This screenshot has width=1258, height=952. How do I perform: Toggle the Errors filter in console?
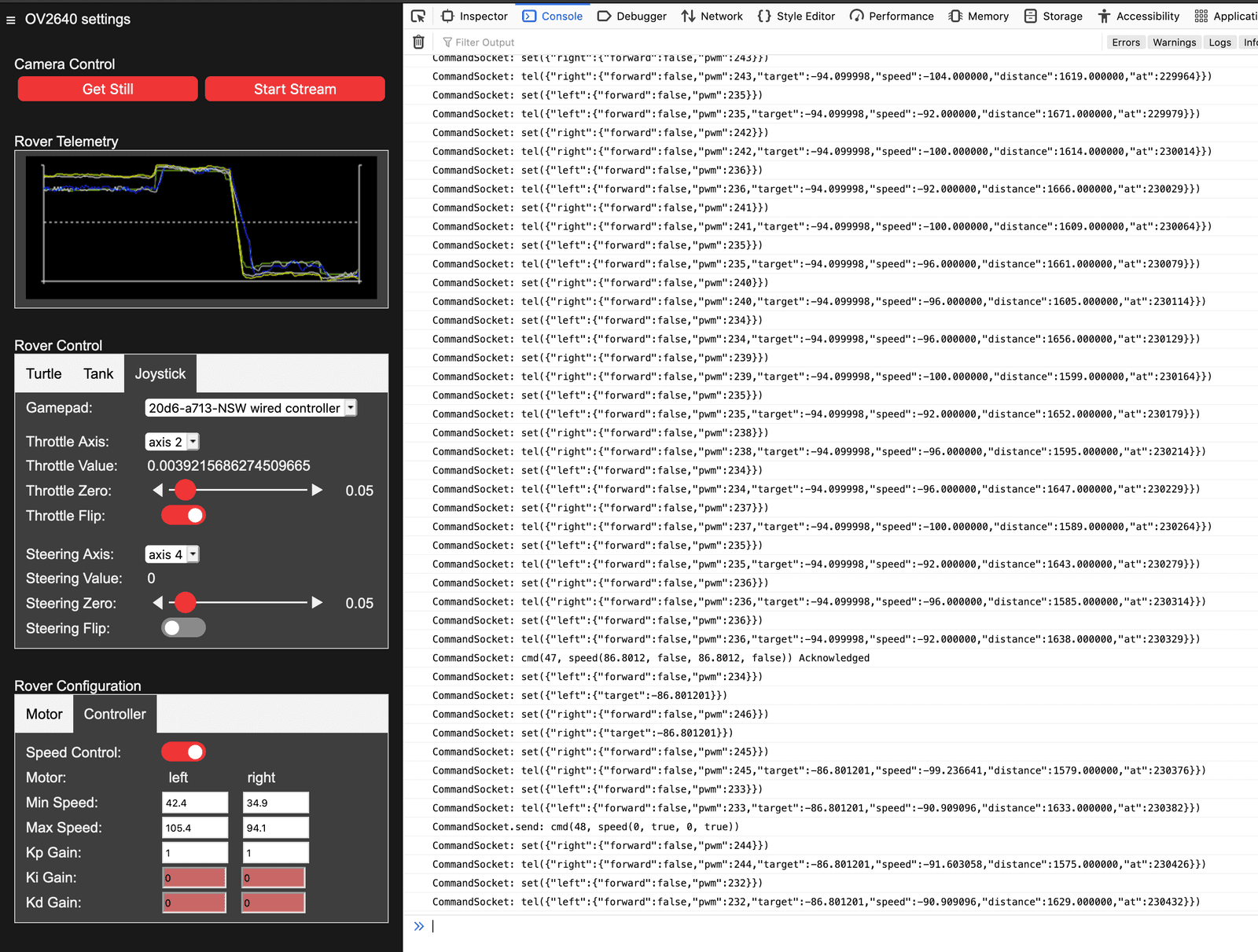point(1125,42)
